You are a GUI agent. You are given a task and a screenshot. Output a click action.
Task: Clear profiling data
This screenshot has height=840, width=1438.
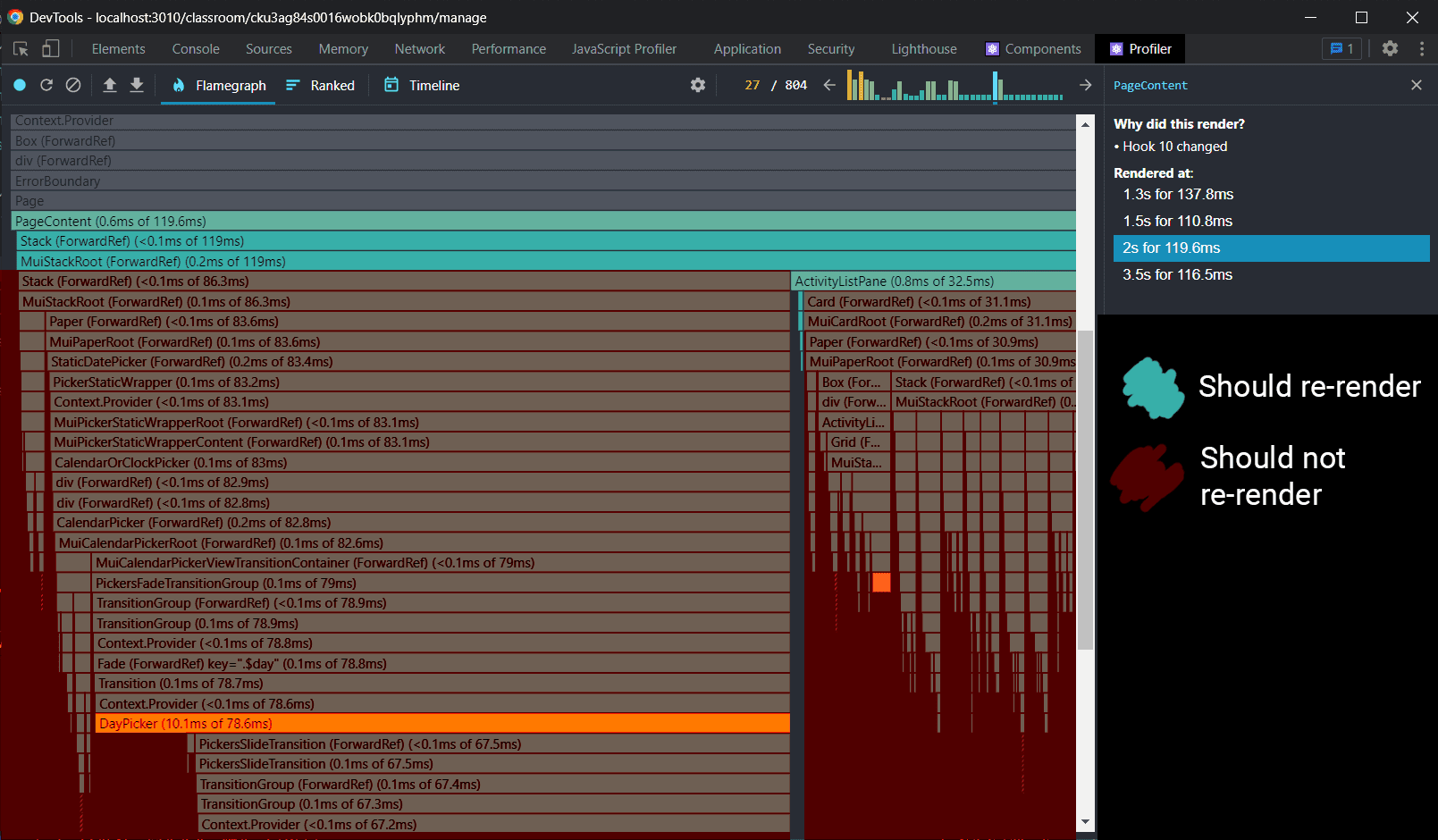(x=73, y=85)
